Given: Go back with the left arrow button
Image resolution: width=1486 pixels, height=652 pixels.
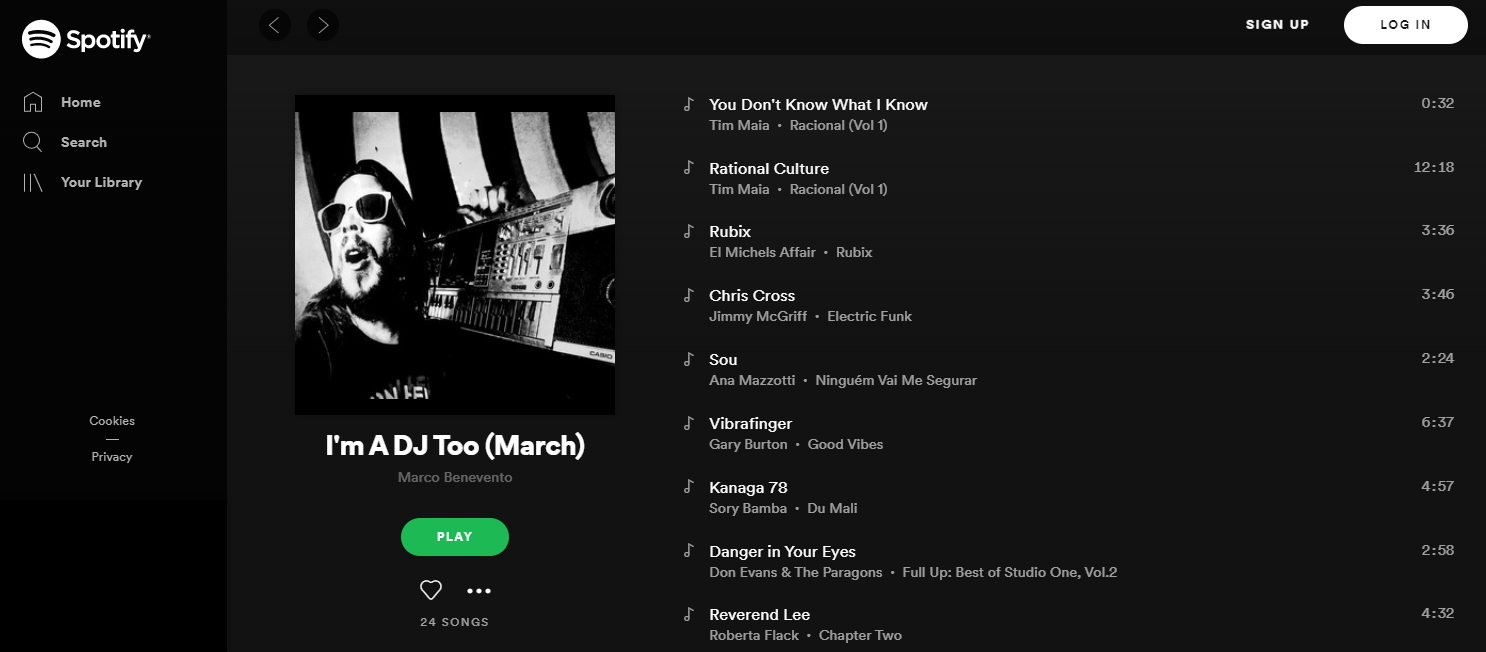Looking at the screenshot, I should [275, 25].
